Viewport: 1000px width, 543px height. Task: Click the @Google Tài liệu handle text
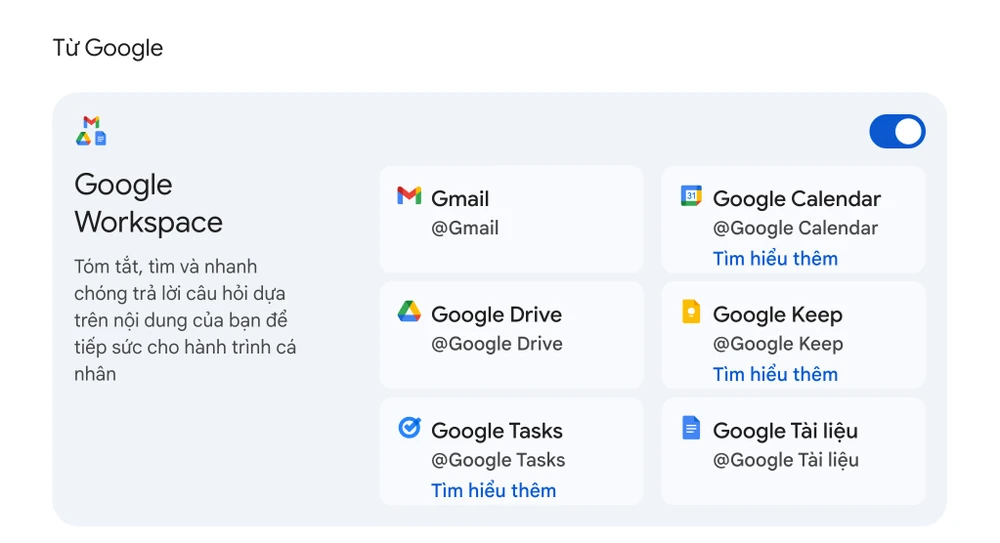(785, 460)
